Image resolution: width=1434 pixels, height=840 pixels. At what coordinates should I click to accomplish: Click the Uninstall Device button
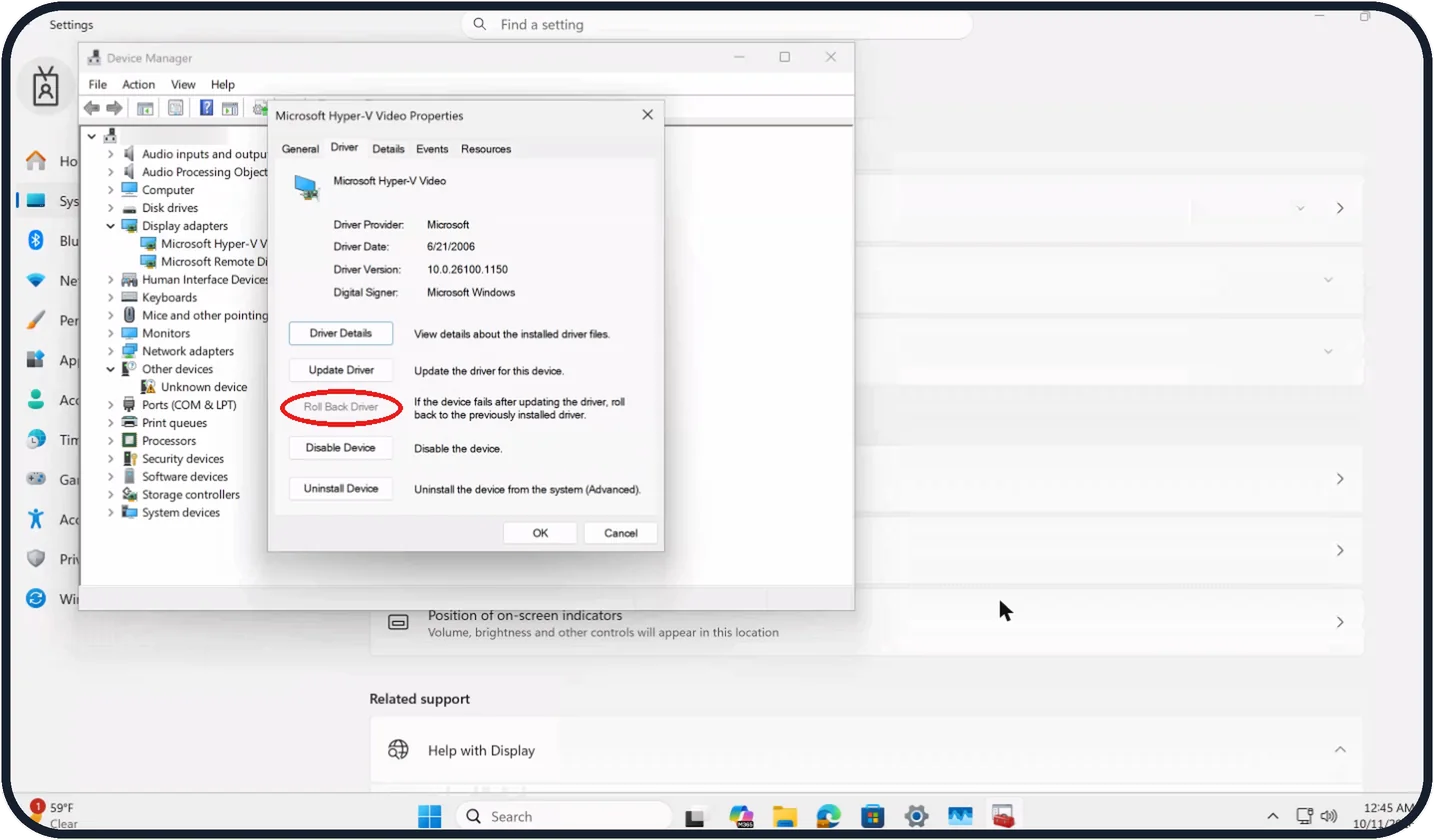341,489
